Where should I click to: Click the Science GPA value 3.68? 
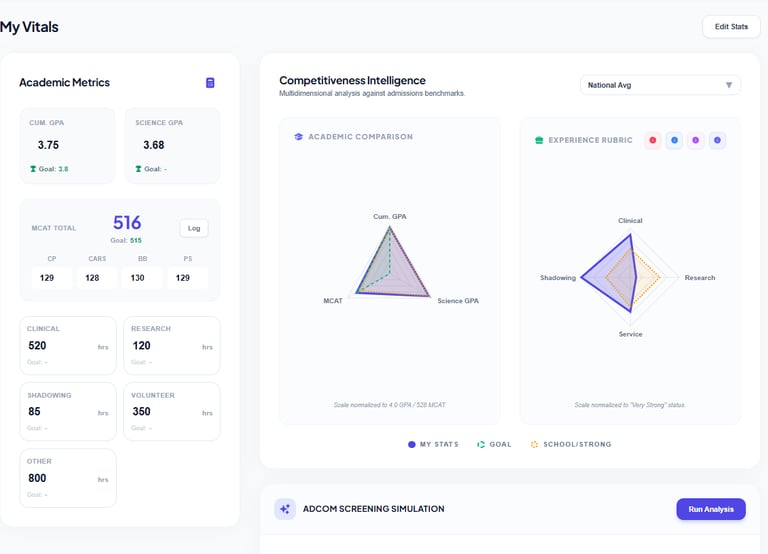pyautogui.click(x=154, y=145)
